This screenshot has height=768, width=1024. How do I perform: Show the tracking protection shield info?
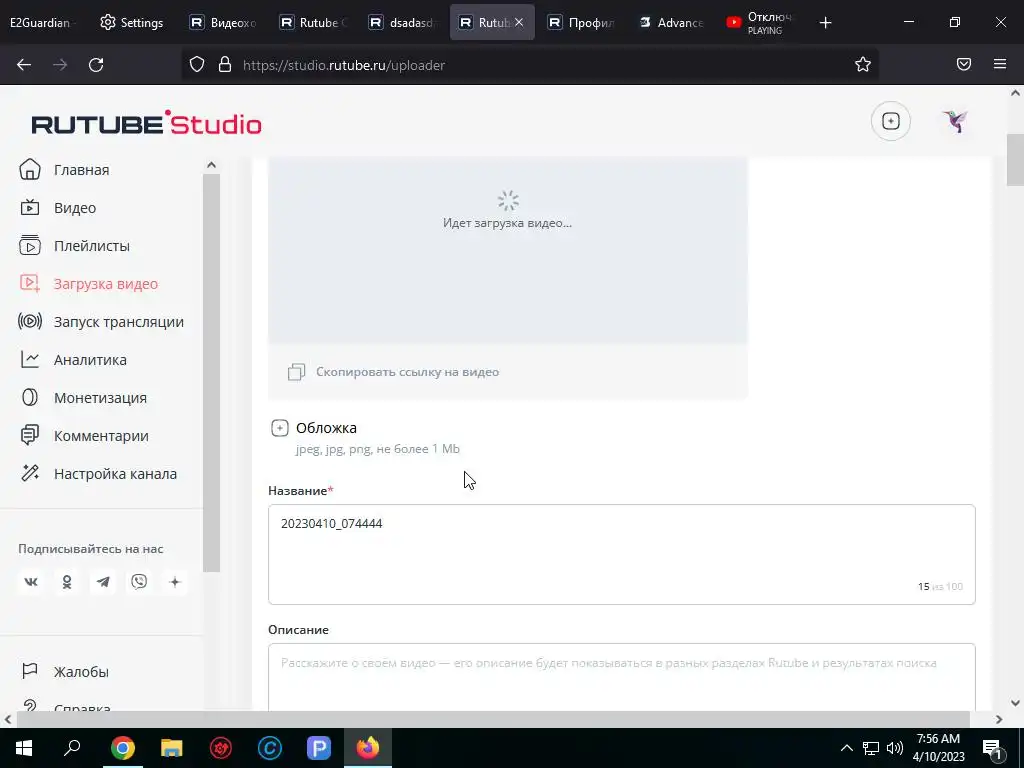197,64
